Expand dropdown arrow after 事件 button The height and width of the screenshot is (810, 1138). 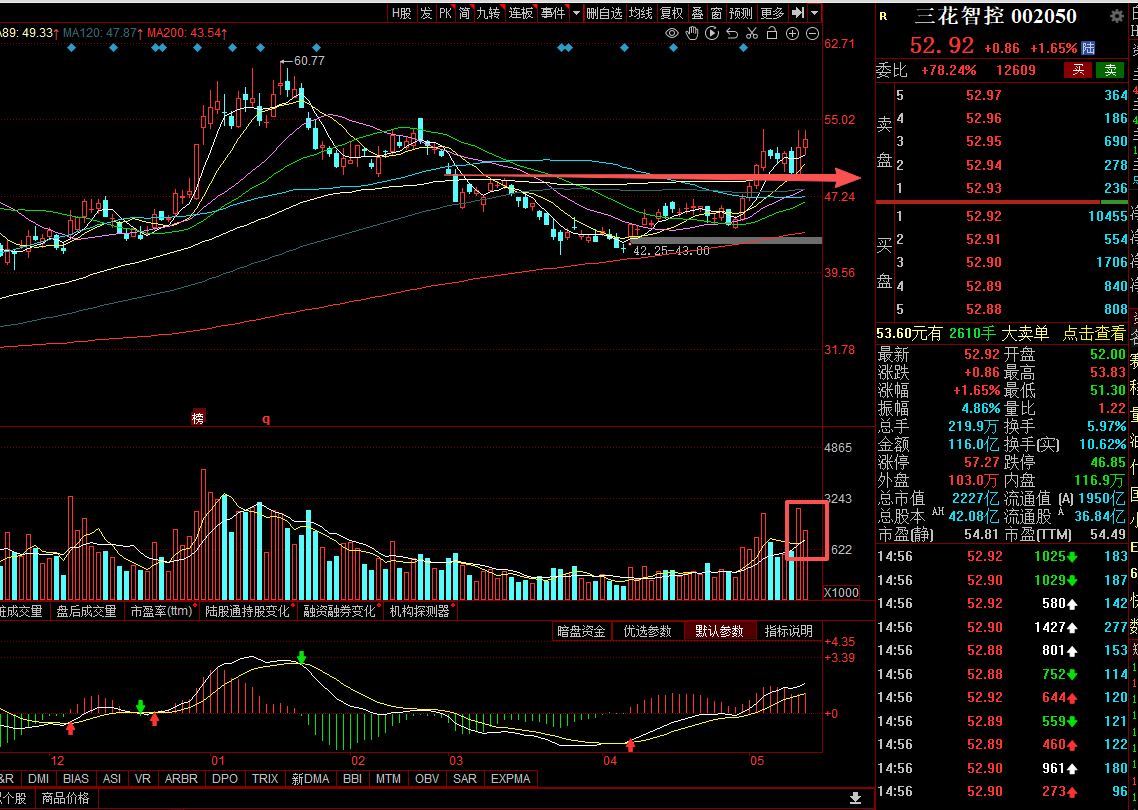[576, 13]
